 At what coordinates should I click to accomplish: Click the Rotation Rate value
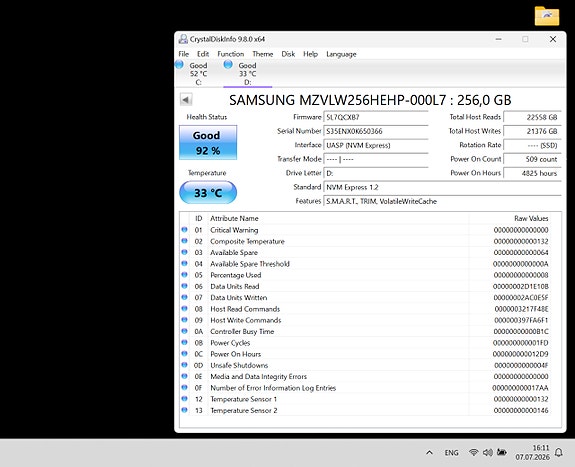tap(532, 145)
